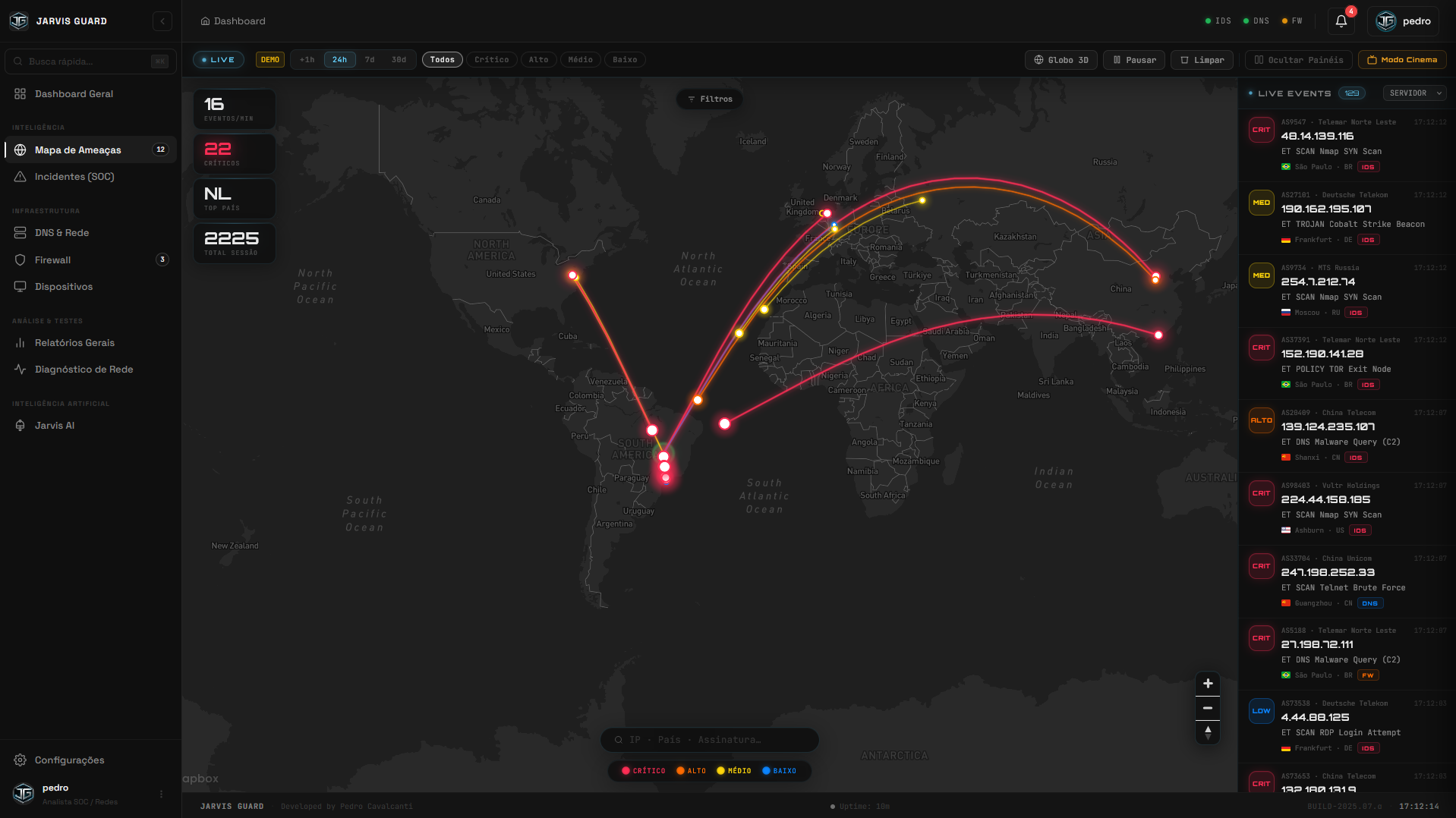The image size is (1456, 818).
Task: Click the Limpar button
Action: [x=1202, y=59]
